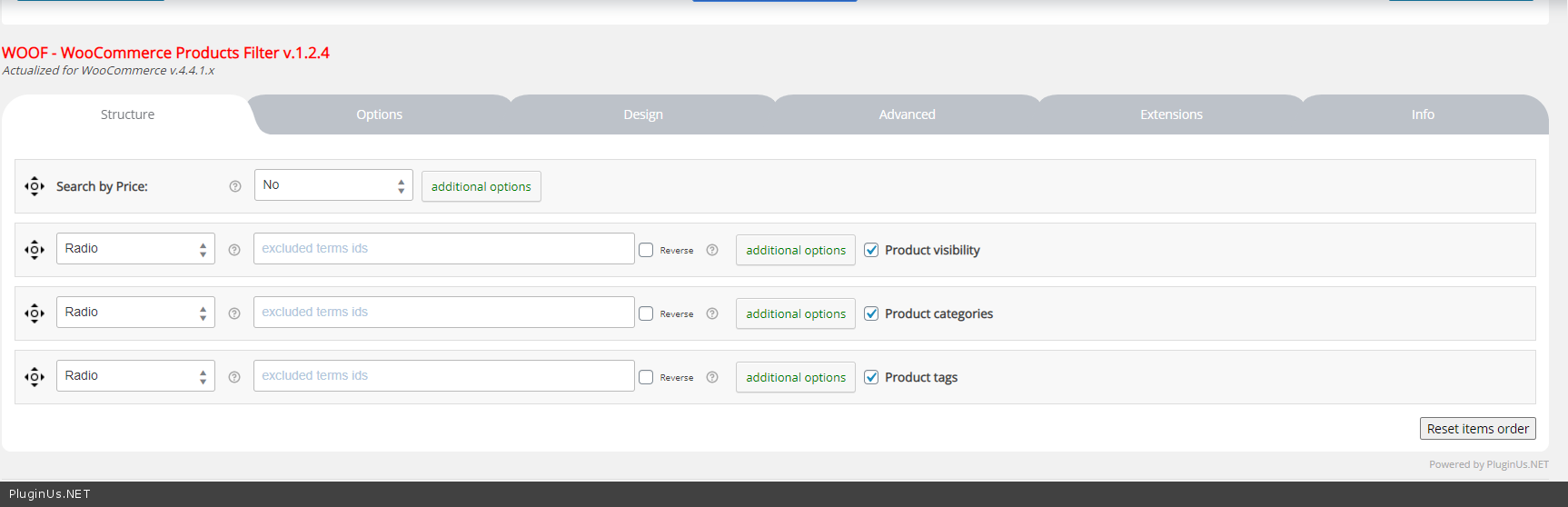Click the help icon after Reverse in Product categories row
The height and width of the screenshot is (507, 1568).
(712, 313)
